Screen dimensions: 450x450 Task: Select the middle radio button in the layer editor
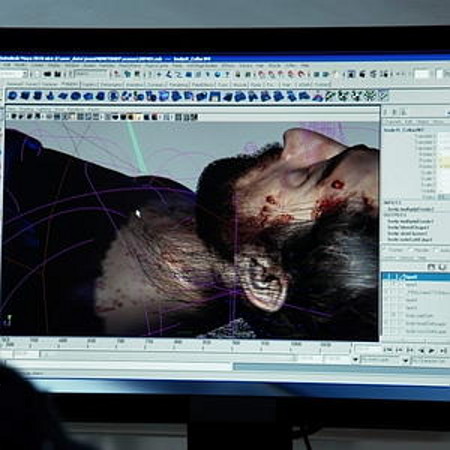coord(410,250)
